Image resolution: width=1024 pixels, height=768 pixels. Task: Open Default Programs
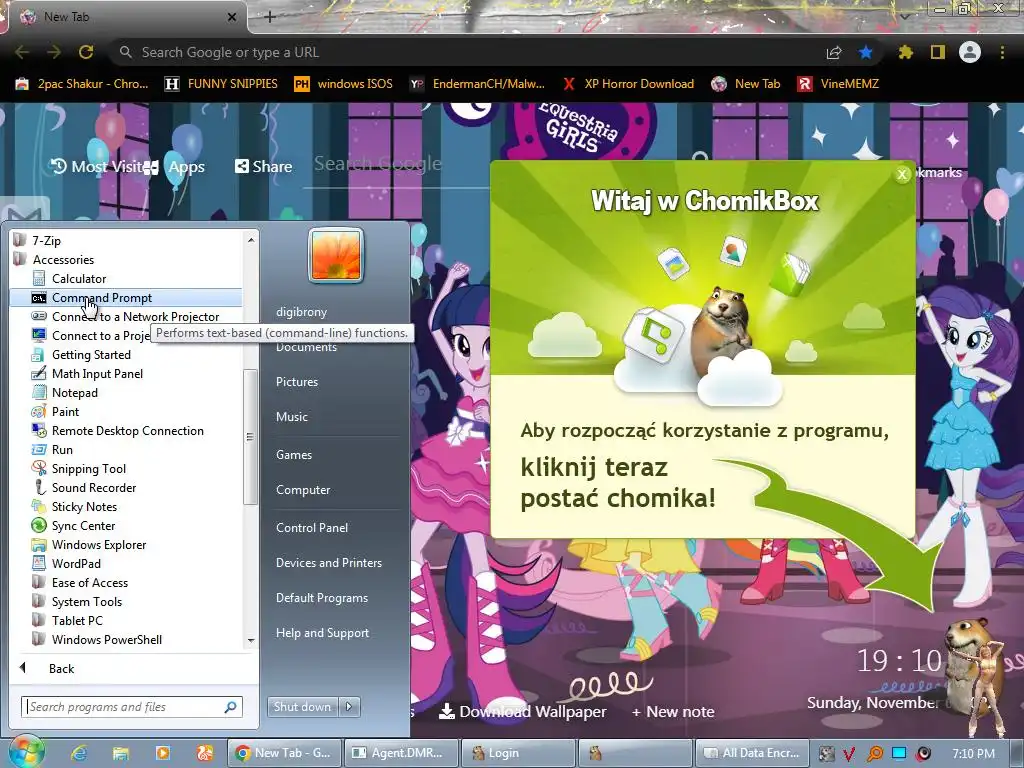point(322,598)
